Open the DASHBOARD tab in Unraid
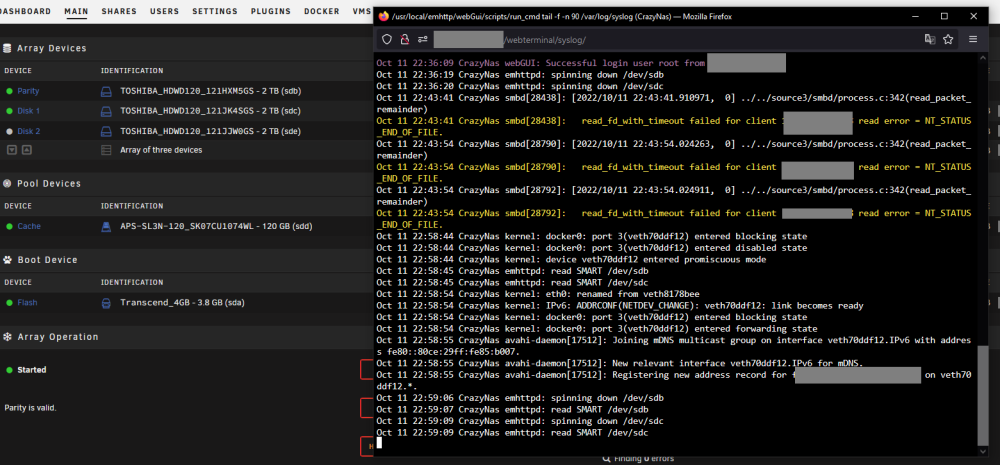This screenshot has width=1000, height=465. click(26, 11)
